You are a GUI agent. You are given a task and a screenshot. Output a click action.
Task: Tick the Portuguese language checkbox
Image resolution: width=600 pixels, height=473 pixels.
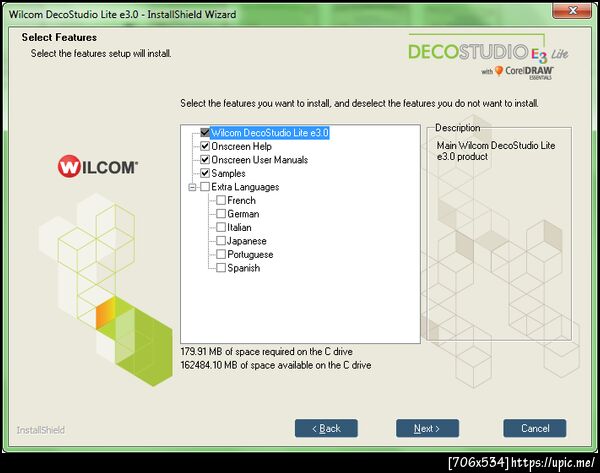221,254
